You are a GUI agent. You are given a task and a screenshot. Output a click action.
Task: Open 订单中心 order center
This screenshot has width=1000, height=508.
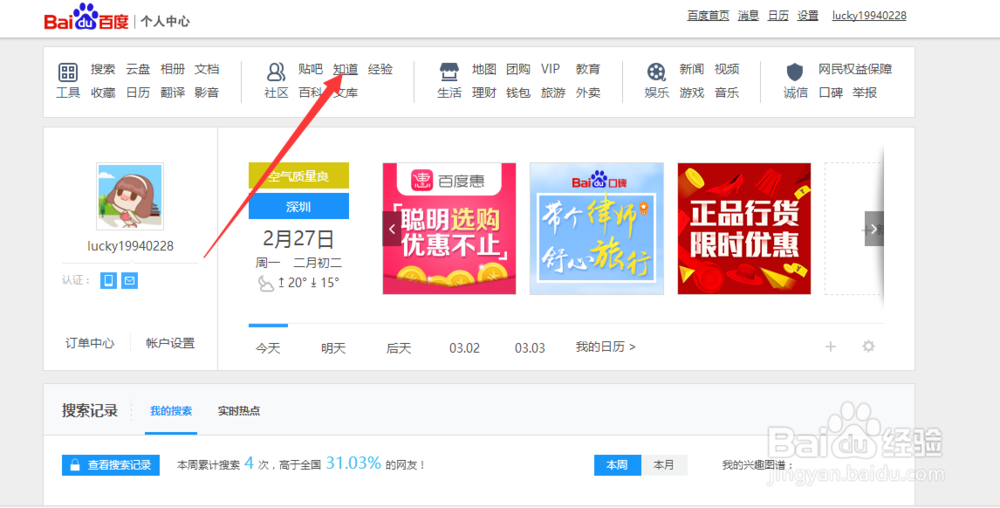(x=90, y=343)
